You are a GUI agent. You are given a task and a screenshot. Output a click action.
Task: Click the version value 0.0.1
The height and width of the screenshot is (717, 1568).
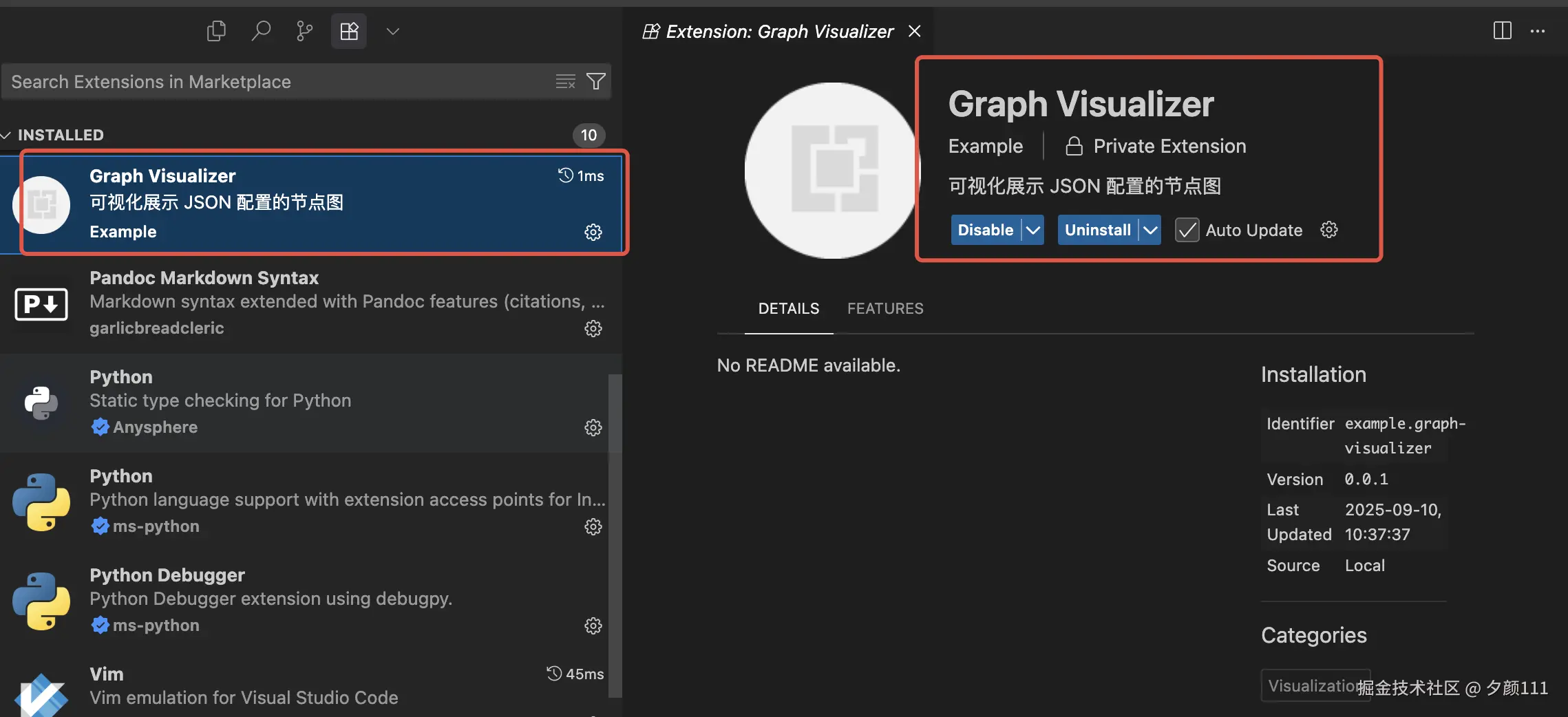(1366, 479)
